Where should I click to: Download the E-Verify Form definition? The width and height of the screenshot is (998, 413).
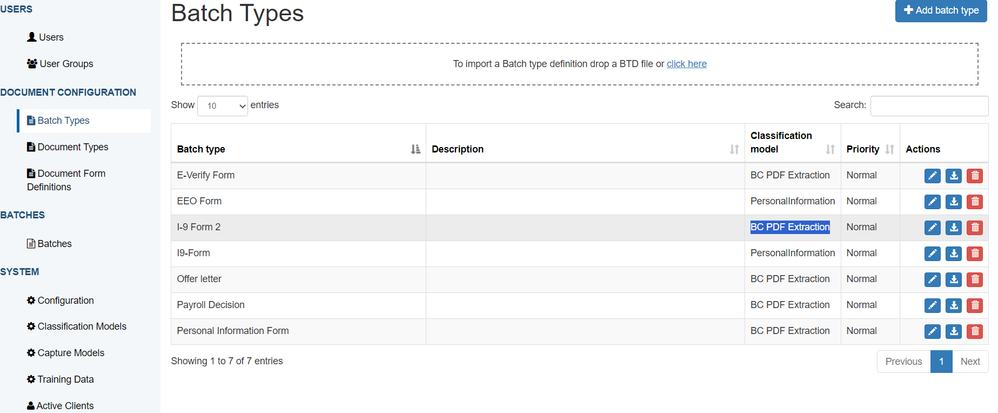click(x=954, y=176)
